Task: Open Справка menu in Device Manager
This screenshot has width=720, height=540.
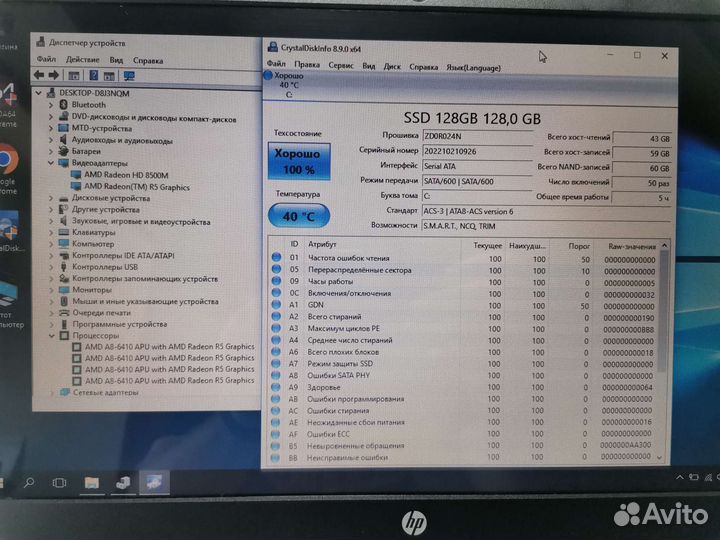Action: coord(148,61)
